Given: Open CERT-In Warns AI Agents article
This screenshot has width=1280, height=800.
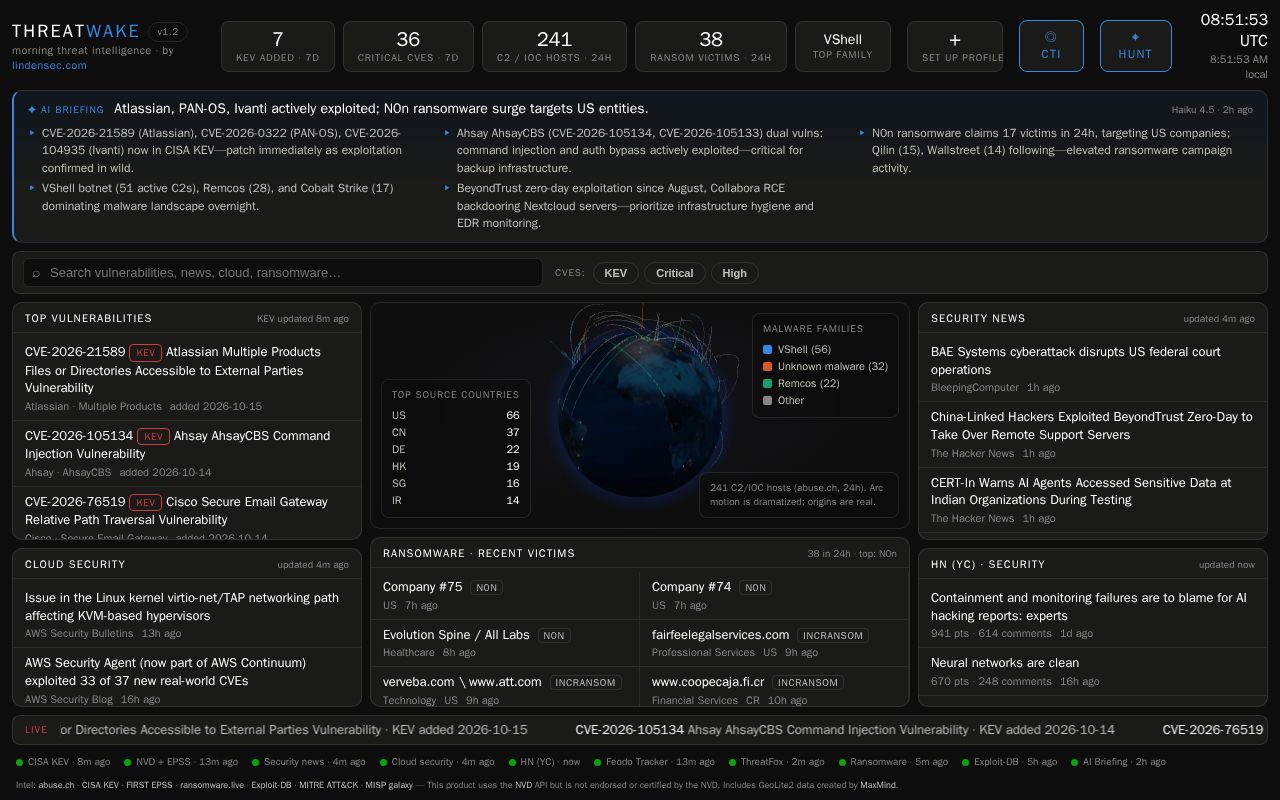Looking at the screenshot, I should click(1093, 499).
